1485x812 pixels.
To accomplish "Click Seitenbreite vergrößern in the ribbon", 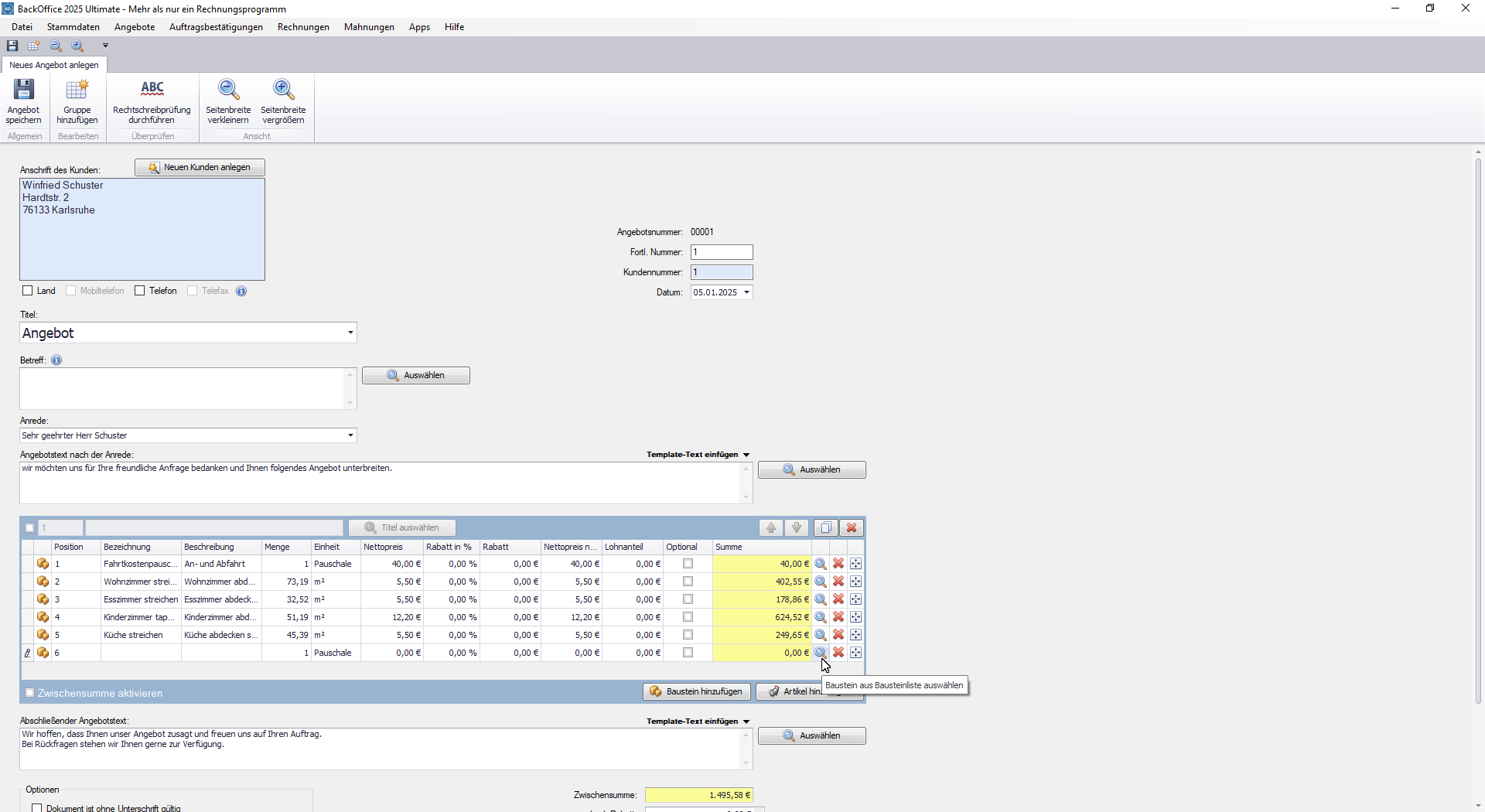I will pyautogui.click(x=284, y=101).
